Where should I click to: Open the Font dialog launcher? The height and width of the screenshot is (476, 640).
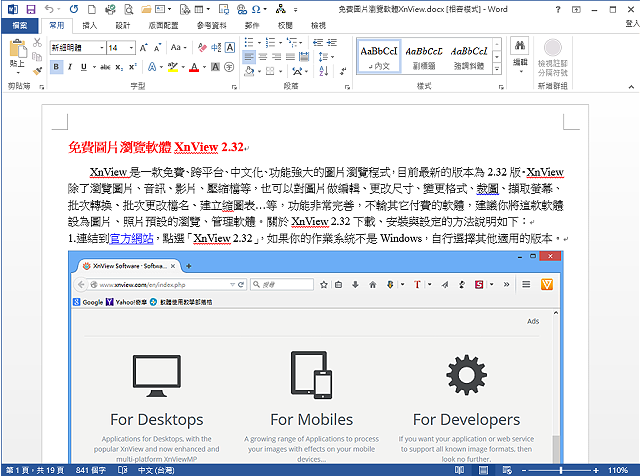234,87
